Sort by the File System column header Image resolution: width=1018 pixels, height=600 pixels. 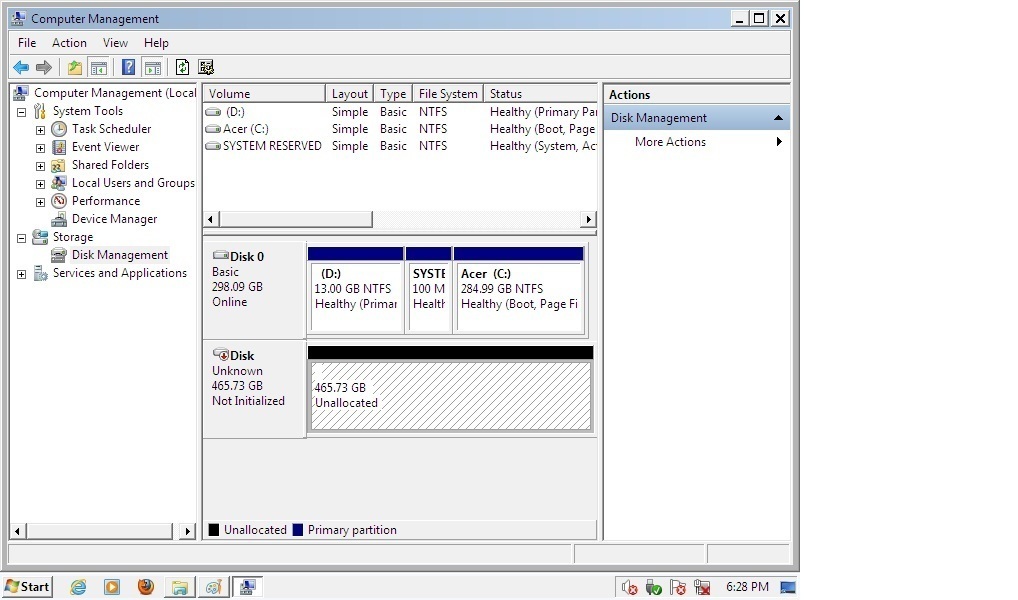(x=448, y=94)
